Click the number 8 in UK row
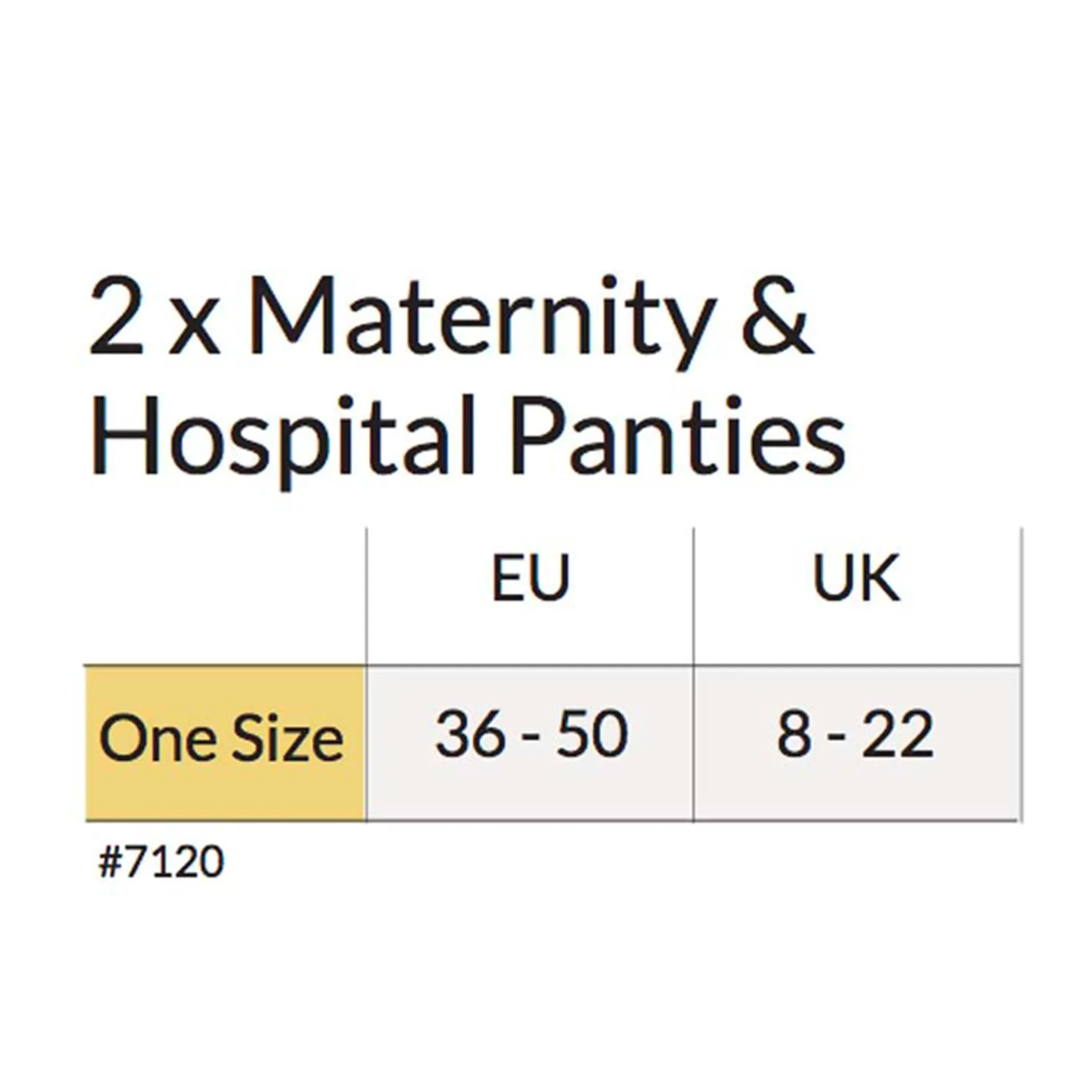The height and width of the screenshot is (1092, 1092). 793,734
